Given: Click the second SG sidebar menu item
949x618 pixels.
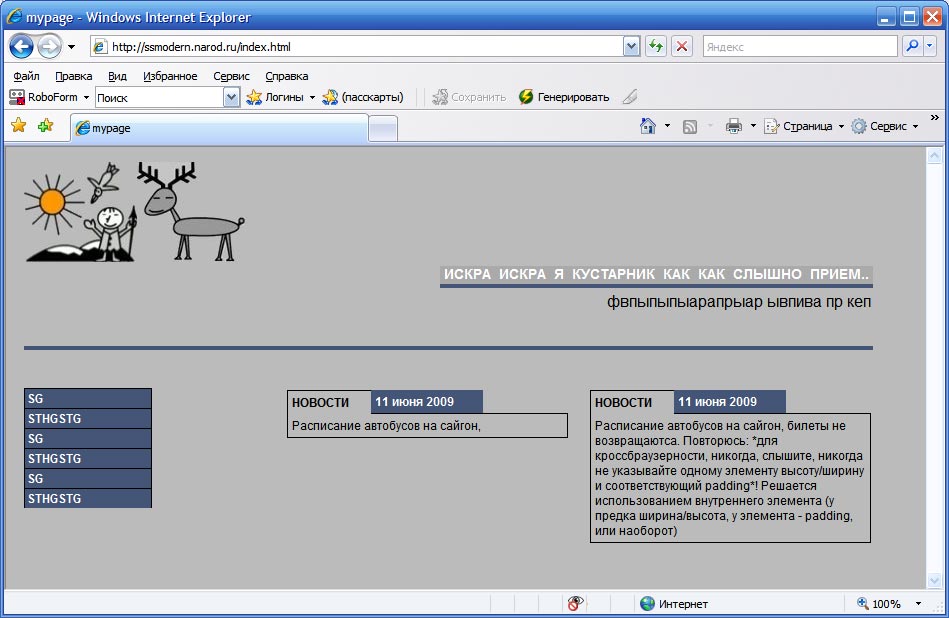Looking at the screenshot, I should (88, 438).
